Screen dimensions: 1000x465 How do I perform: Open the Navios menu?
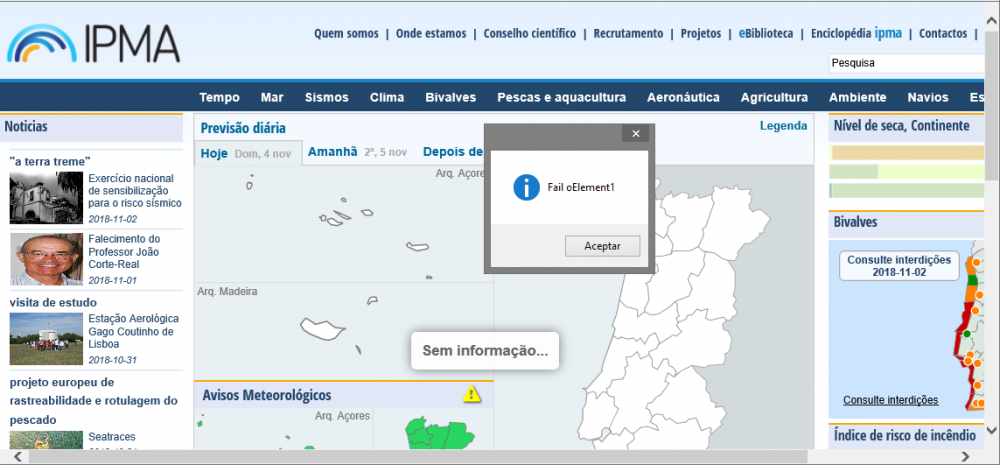(x=928, y=98)
